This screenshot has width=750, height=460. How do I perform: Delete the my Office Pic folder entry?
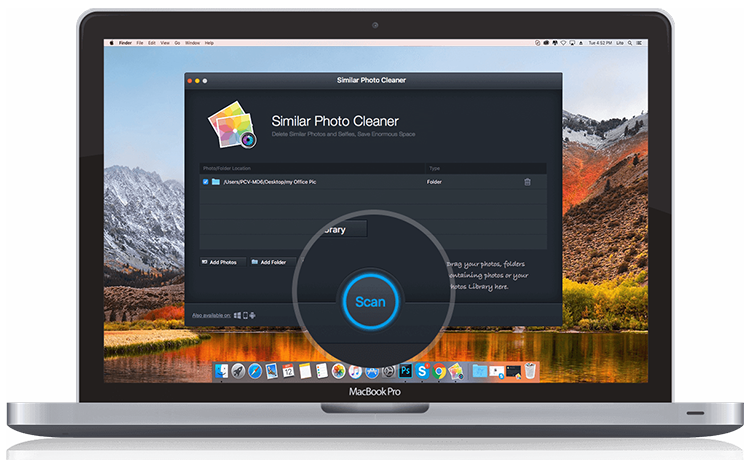pyautogui.click(x=528, y=182)
